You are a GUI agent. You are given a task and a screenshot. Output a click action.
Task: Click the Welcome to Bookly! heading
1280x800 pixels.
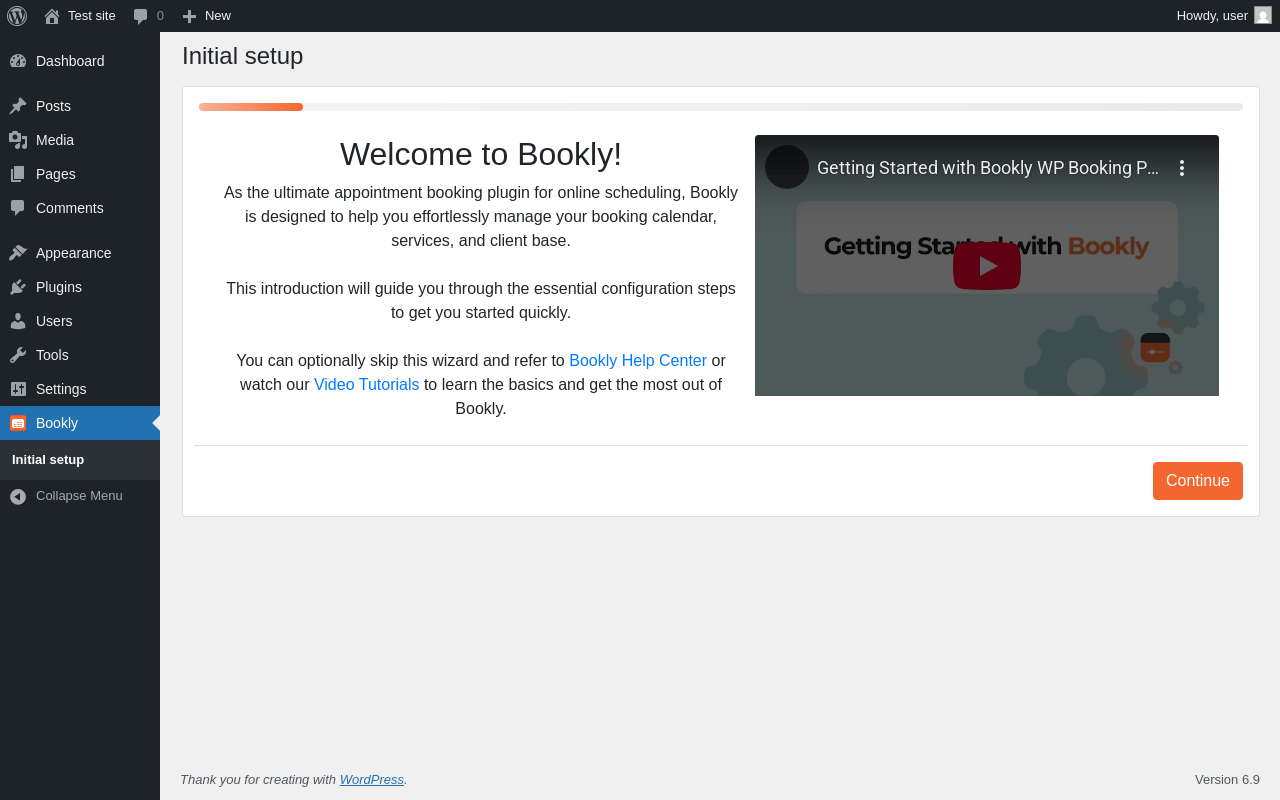(x=481, y=154)
